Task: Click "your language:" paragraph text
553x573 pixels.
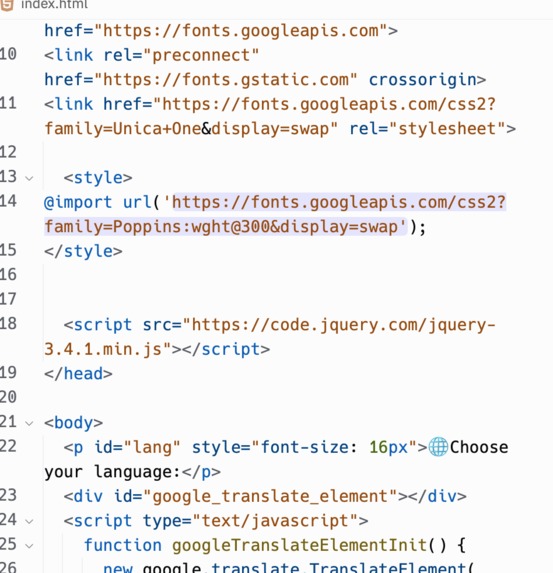Action: click(112, 472)
